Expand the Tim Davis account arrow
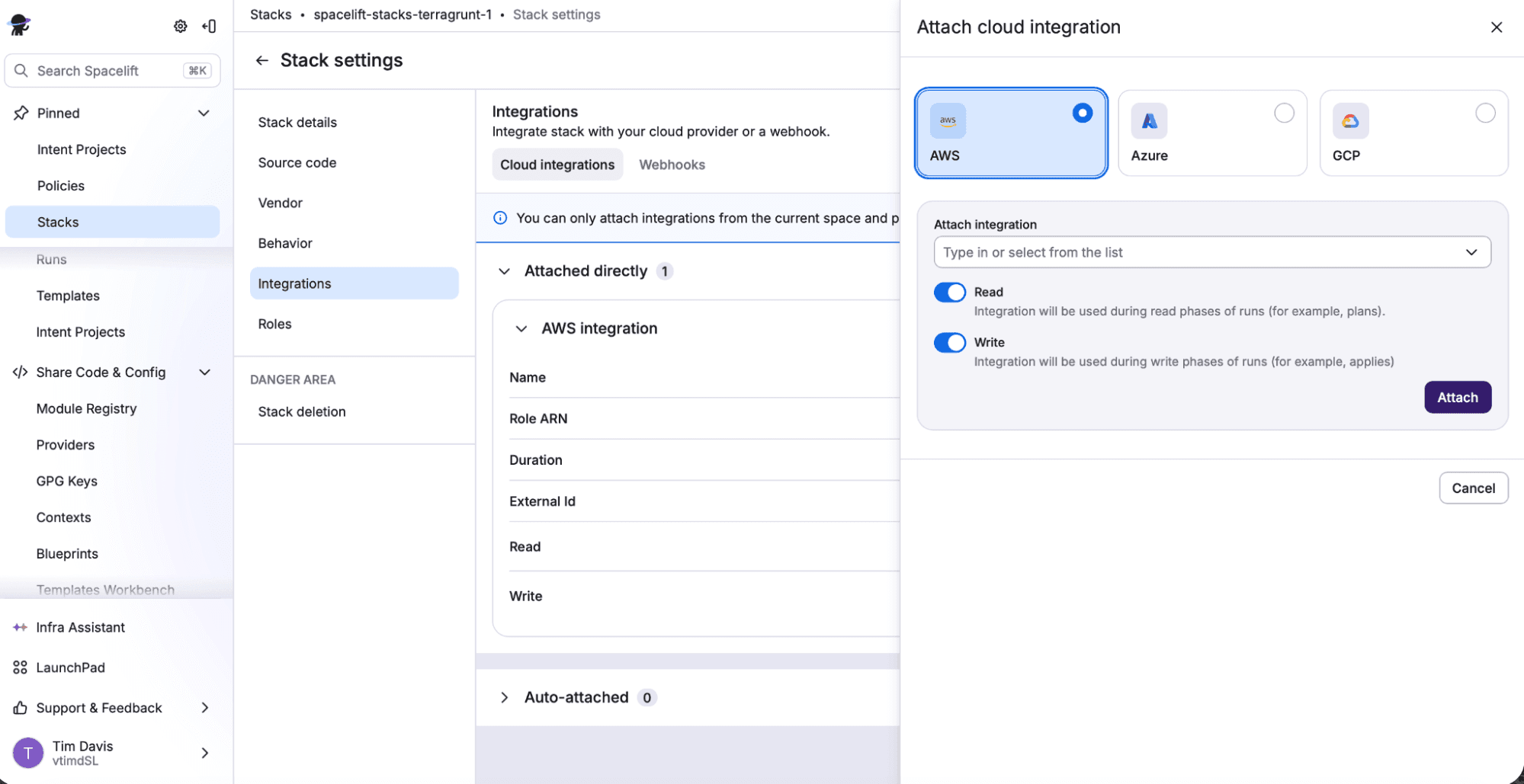The image size is (1524, 784). [204, 753]
